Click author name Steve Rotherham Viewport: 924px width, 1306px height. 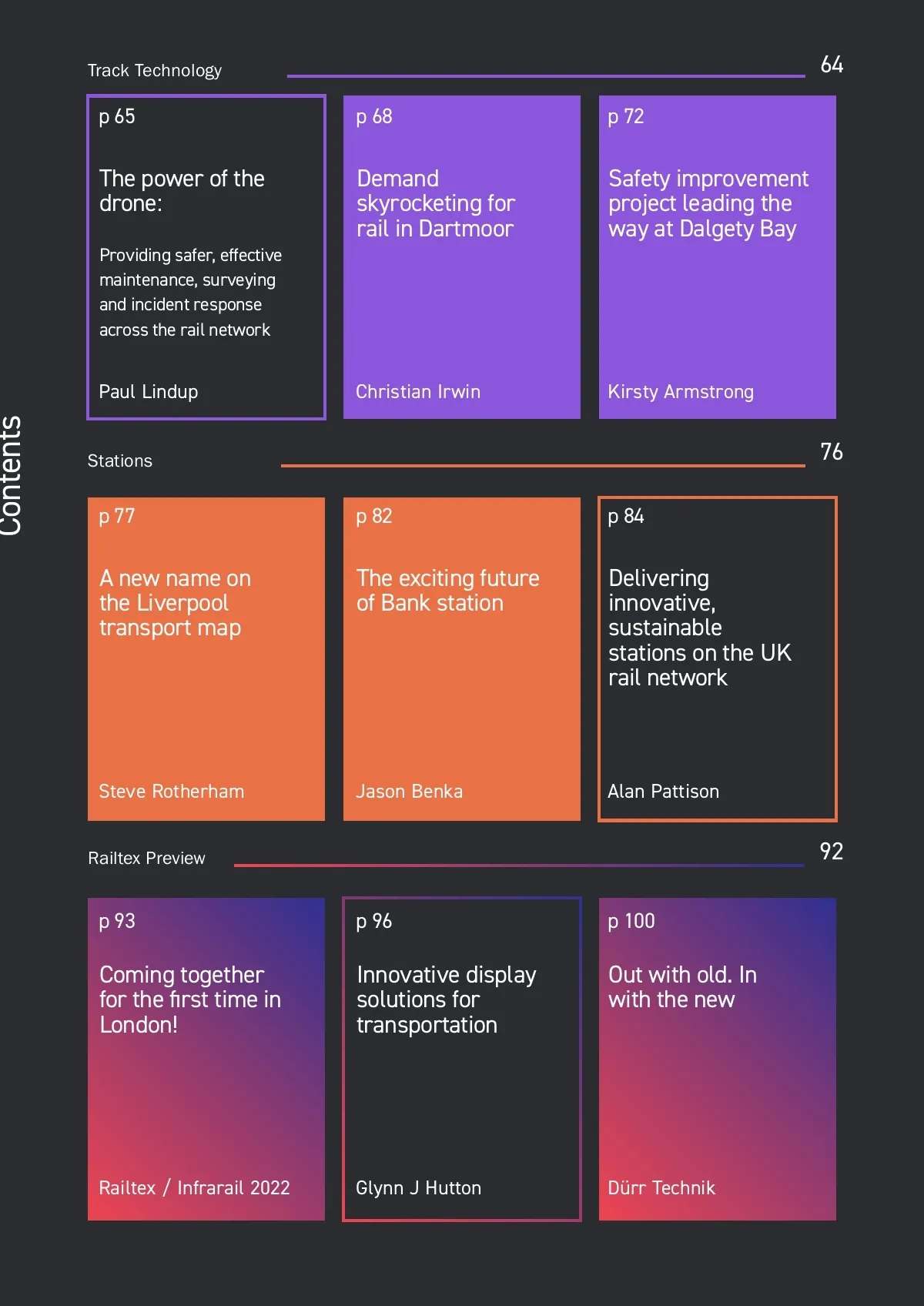172,792
